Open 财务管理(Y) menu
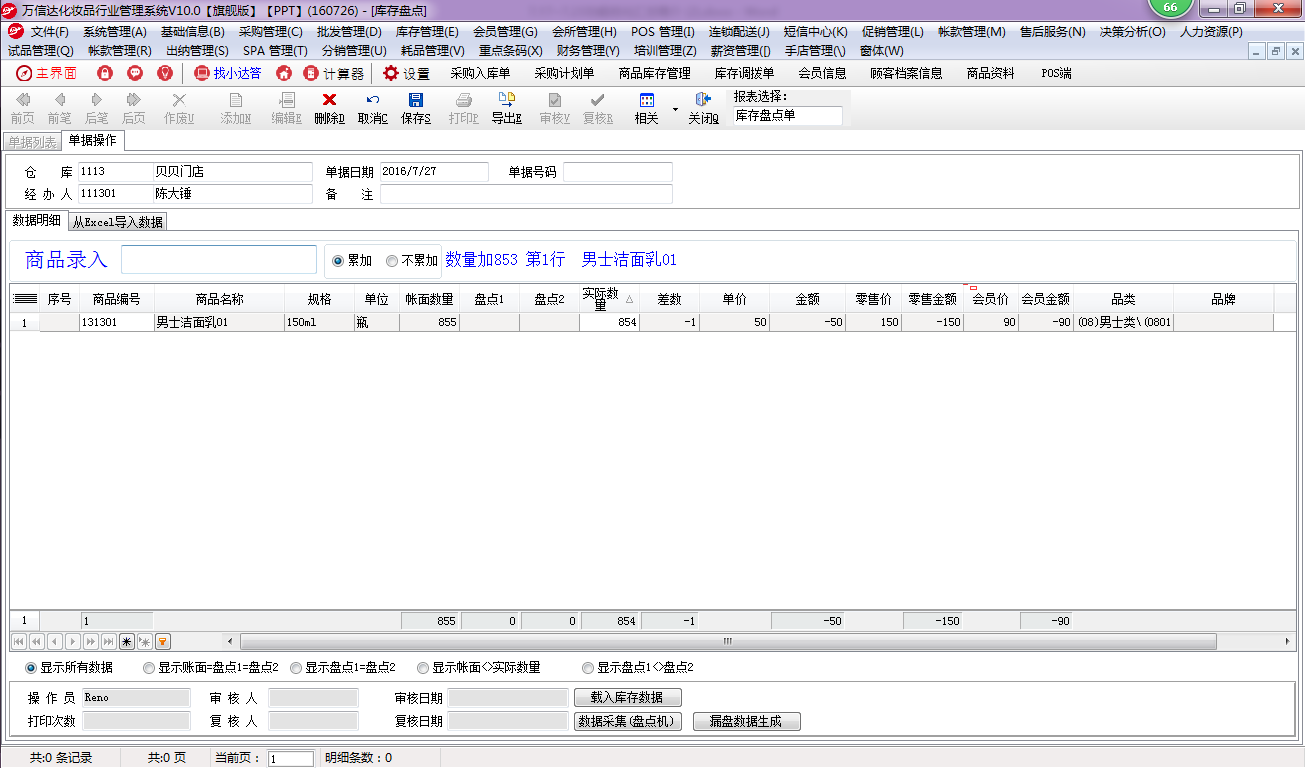 (588, 50)
